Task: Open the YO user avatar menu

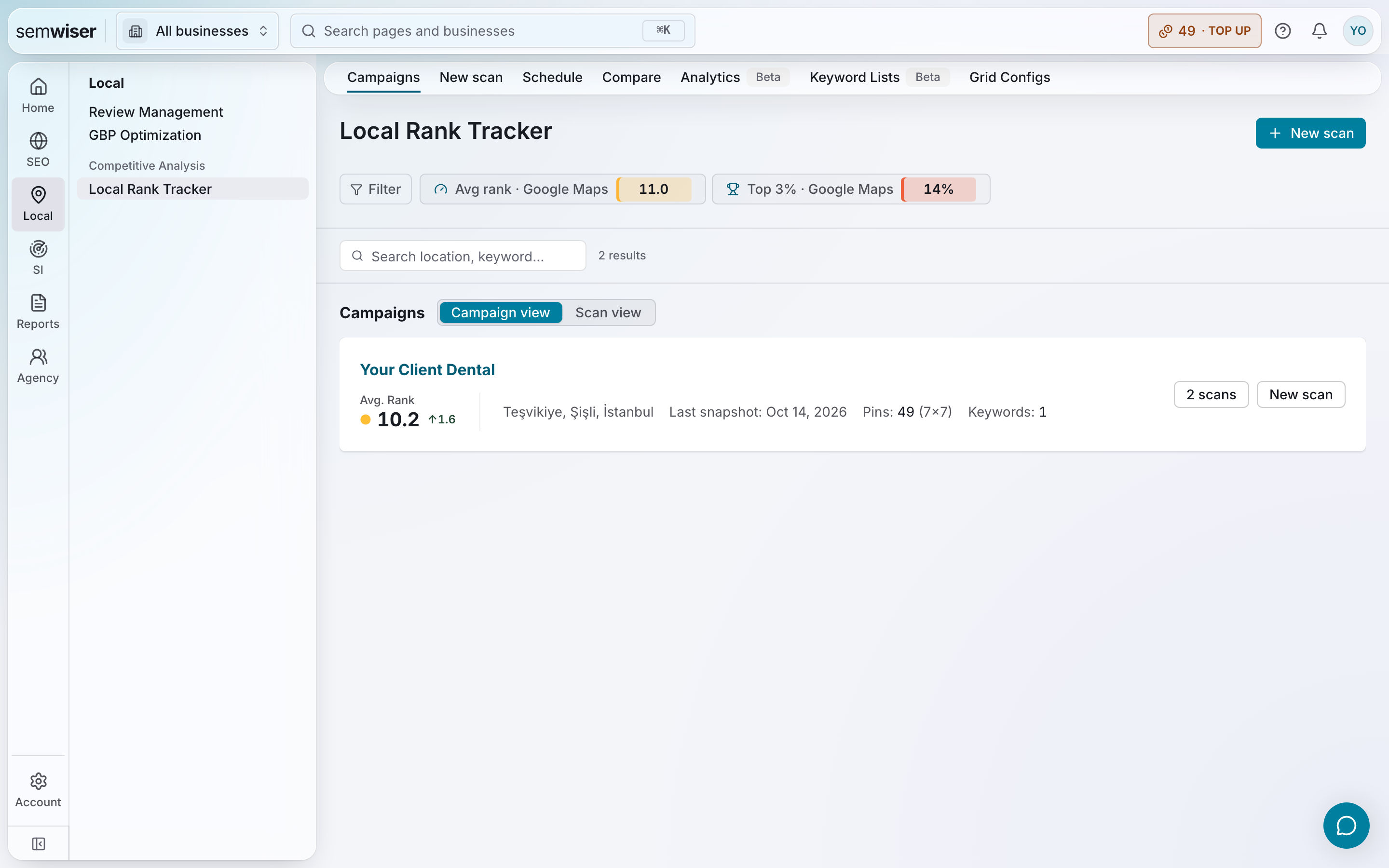Action: pyautogui.click(x=1358, y=31)
